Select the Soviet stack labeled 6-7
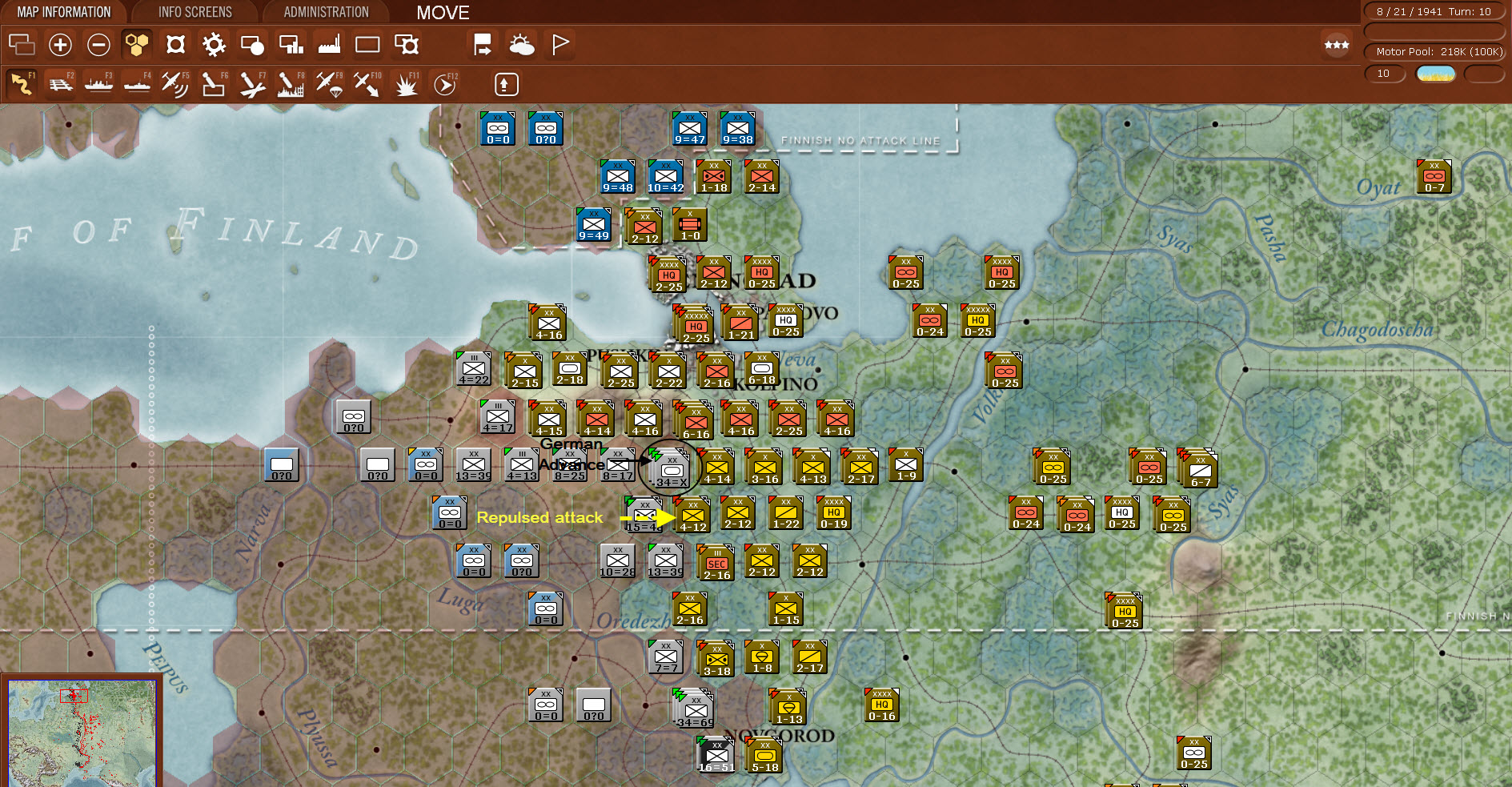1512x787 pixels. coord(1200,470)
